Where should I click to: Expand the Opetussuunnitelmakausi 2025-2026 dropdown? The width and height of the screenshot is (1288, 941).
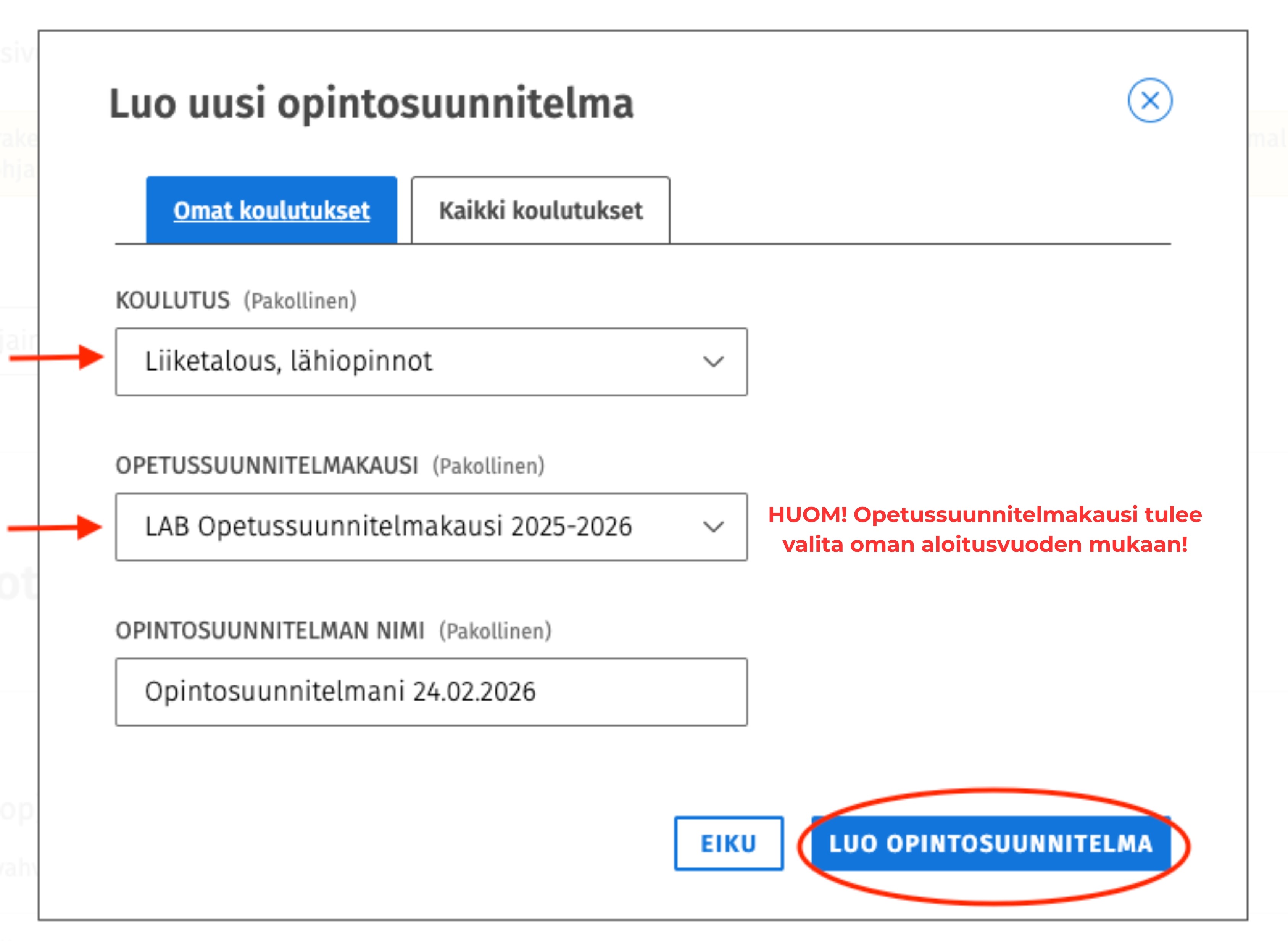(x=431, y=526)
